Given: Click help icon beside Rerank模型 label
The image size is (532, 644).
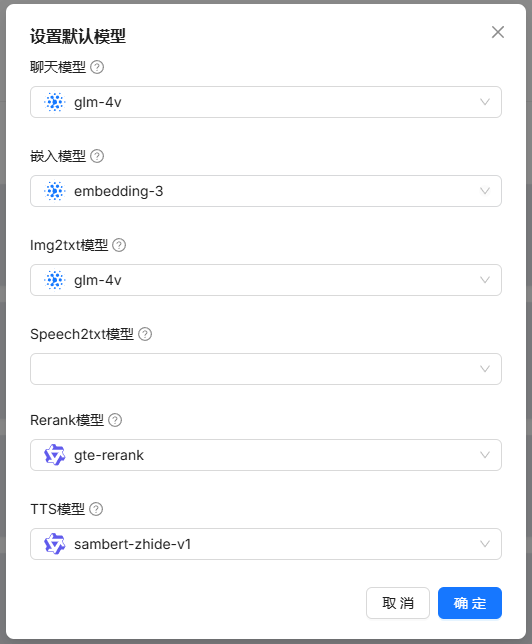Looking at the screenshot, I should click(115, 420).
